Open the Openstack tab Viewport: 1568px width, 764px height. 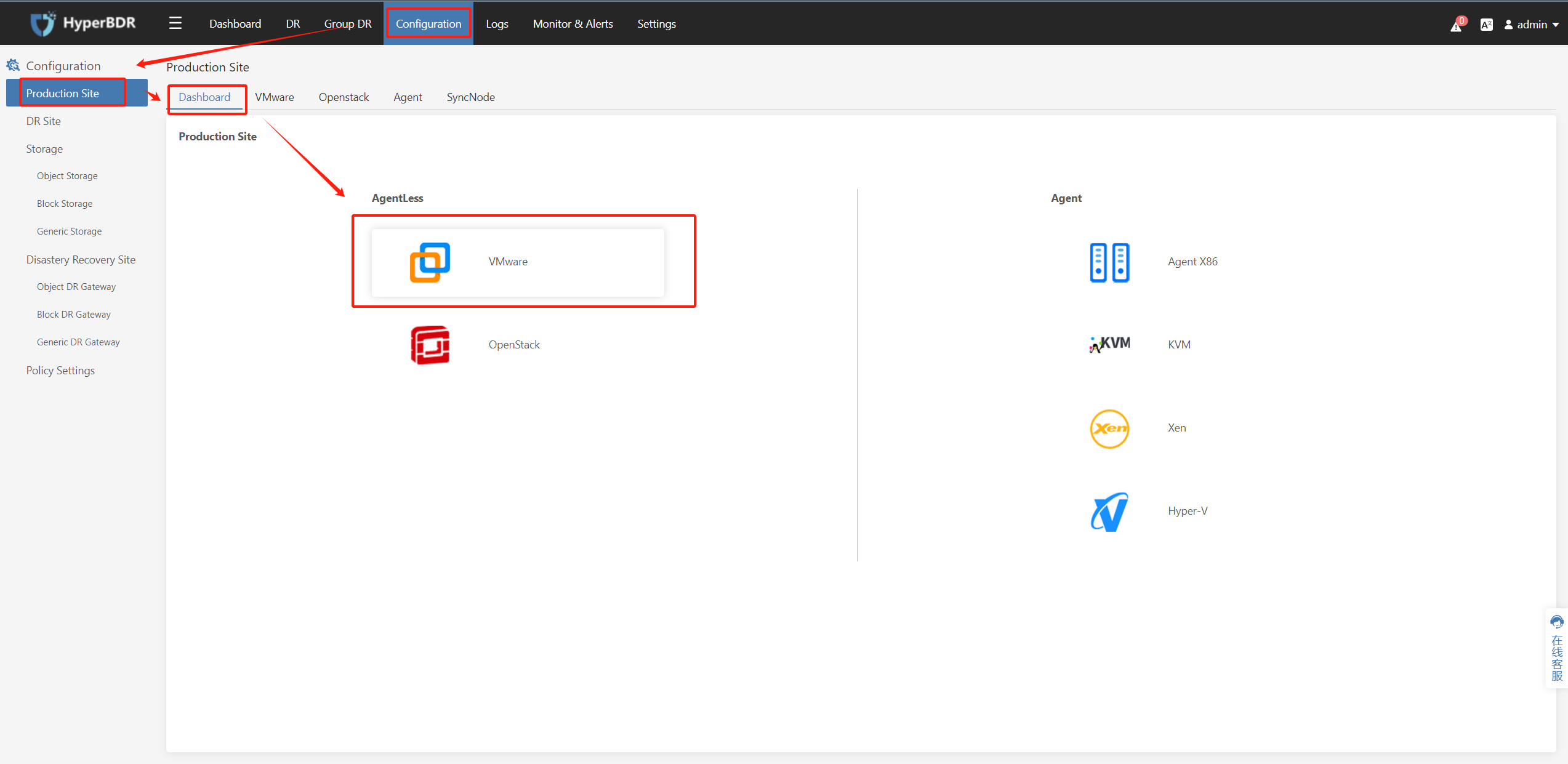344,97
